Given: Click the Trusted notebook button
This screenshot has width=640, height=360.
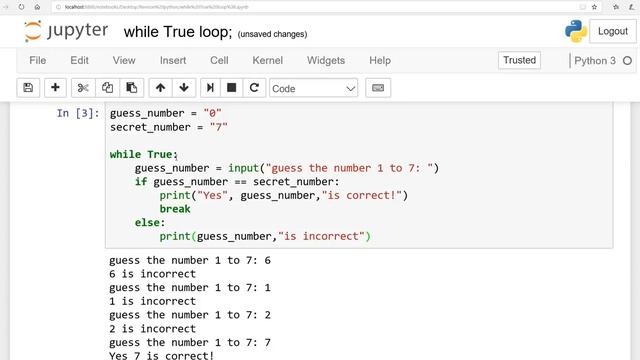Looking at the screenshot, I should click(519, 60).
